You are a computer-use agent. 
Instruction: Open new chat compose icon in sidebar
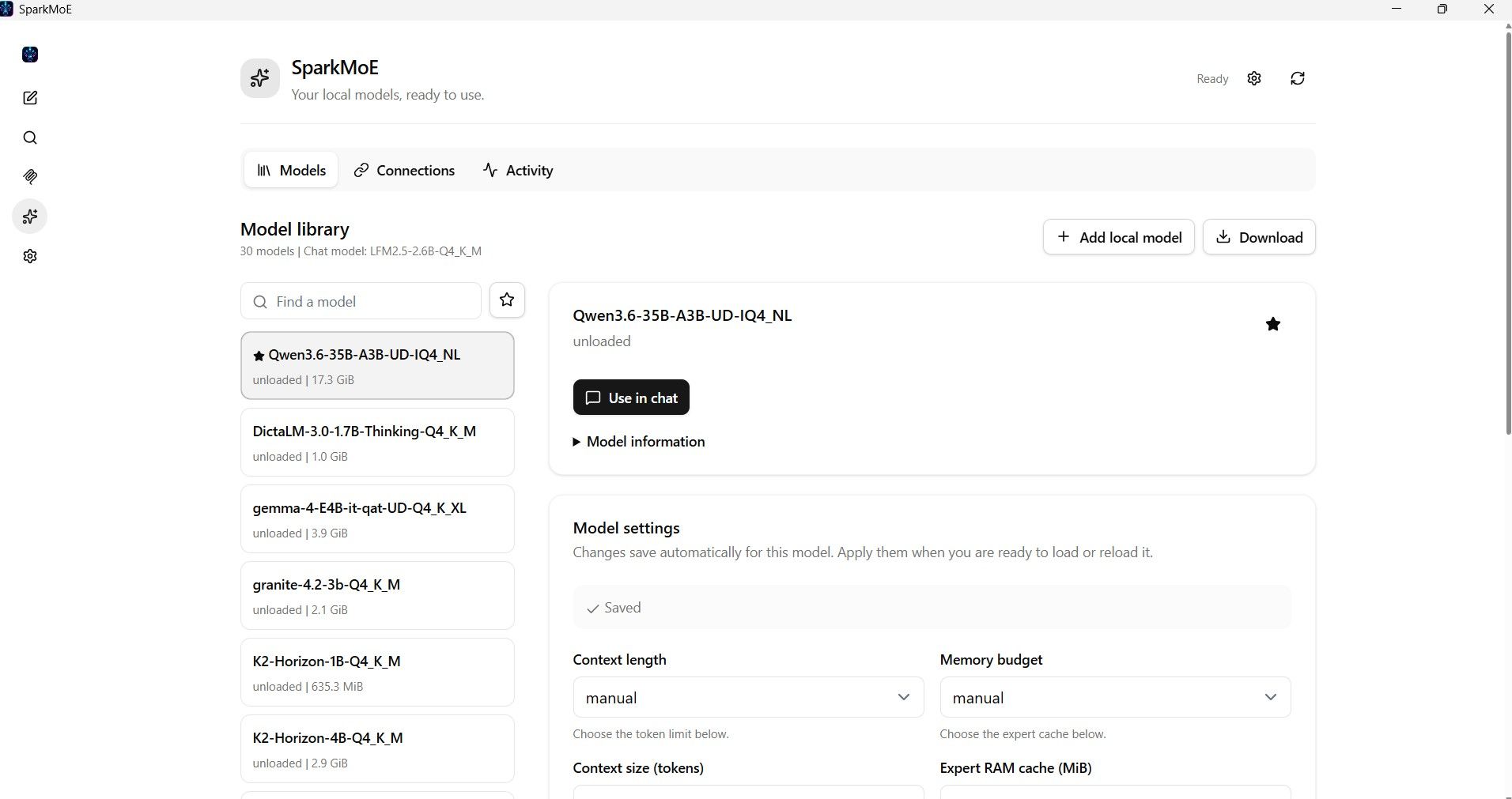(30, 98)
